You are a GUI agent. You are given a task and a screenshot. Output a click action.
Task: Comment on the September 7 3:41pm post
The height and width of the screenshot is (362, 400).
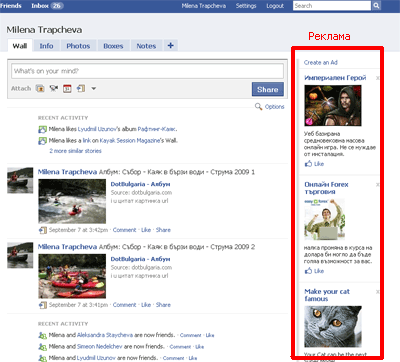[124, 305]
